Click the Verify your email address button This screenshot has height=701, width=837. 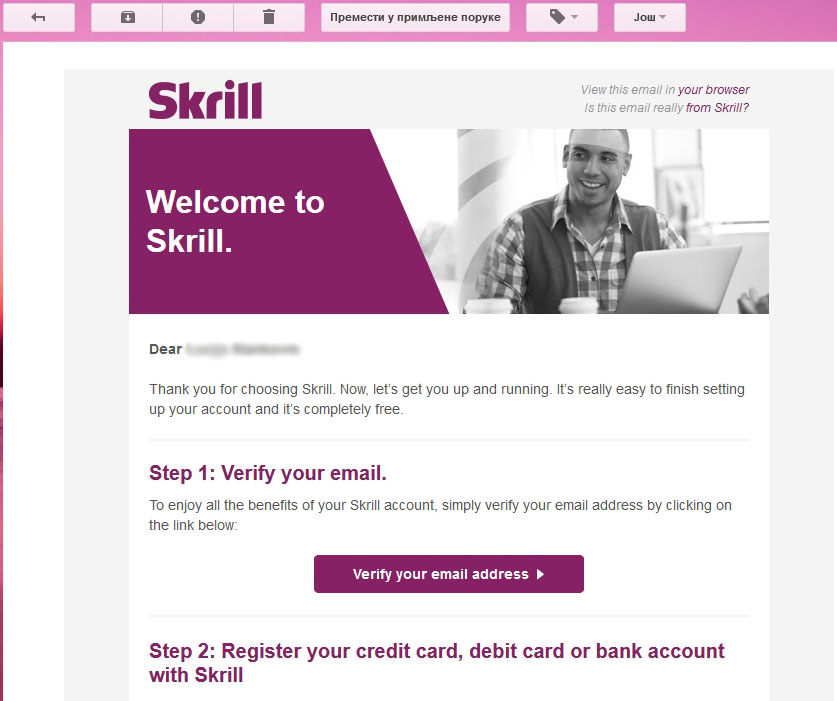coord(448,574)
